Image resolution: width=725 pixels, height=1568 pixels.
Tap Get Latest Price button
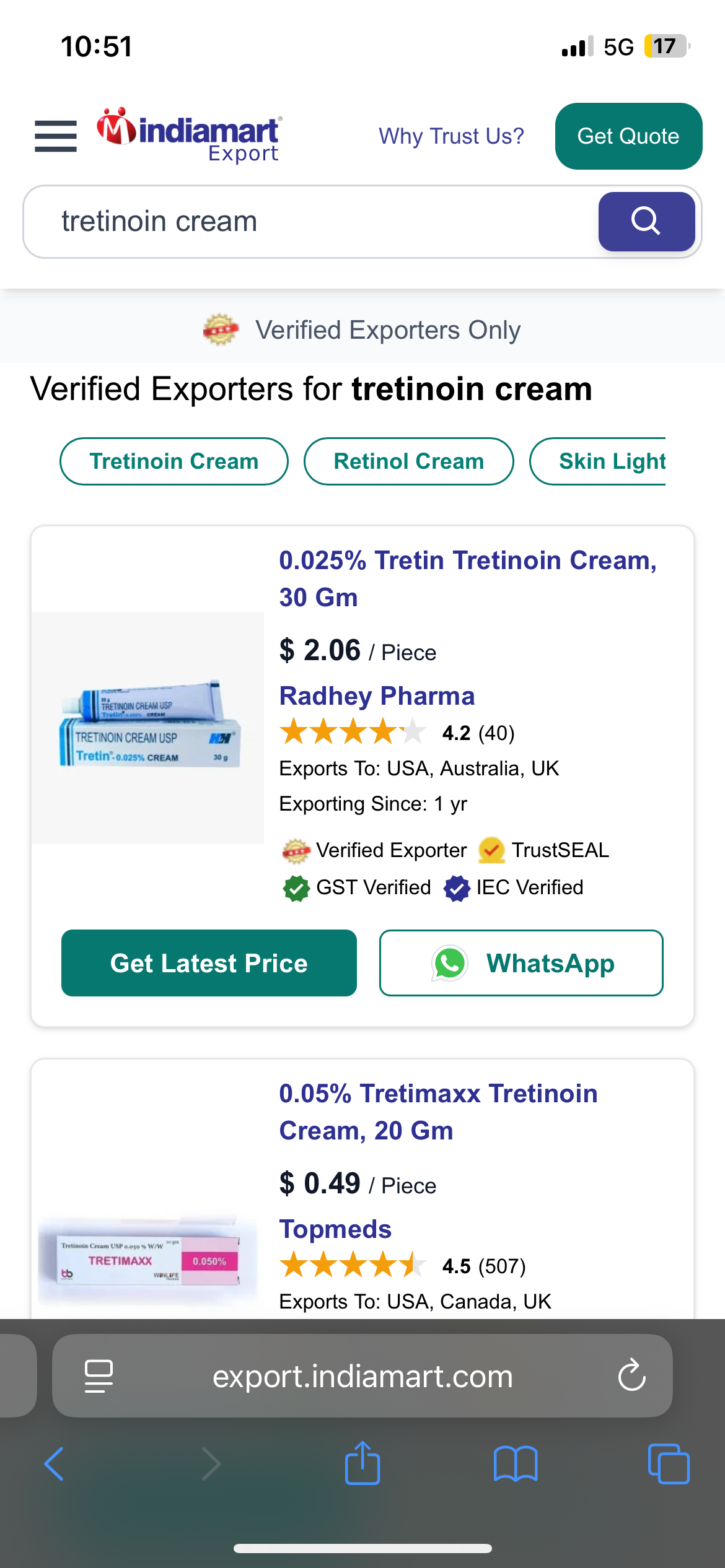coord(209,963)
